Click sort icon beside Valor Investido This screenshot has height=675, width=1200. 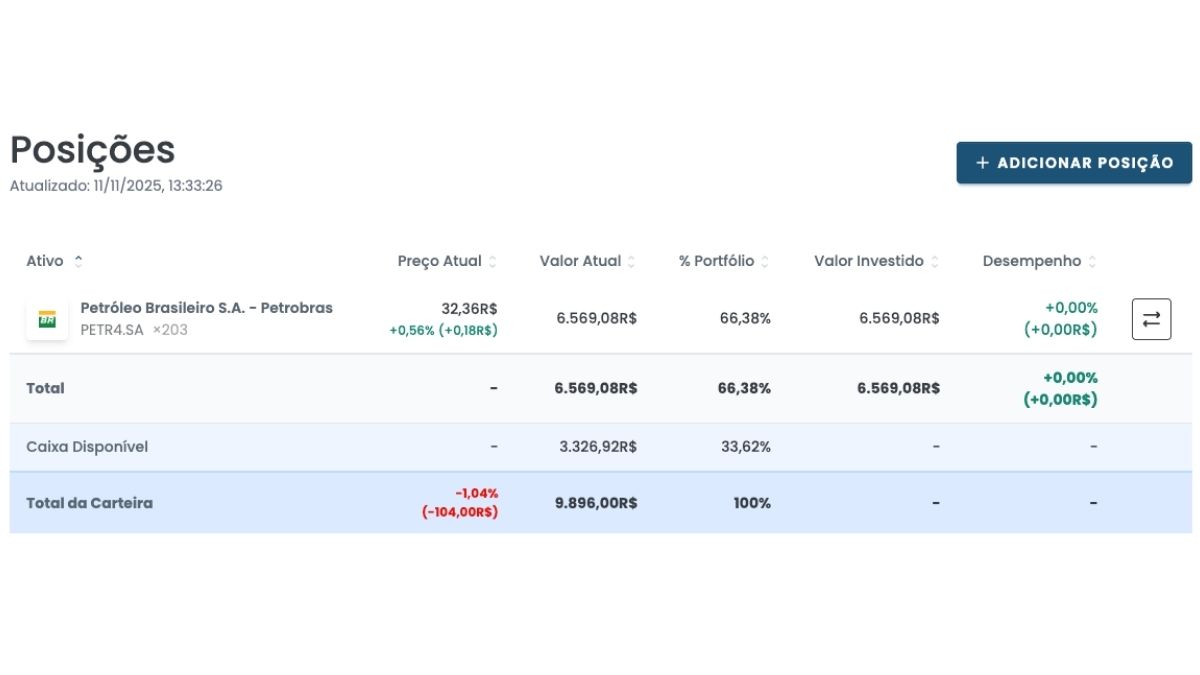935,262
